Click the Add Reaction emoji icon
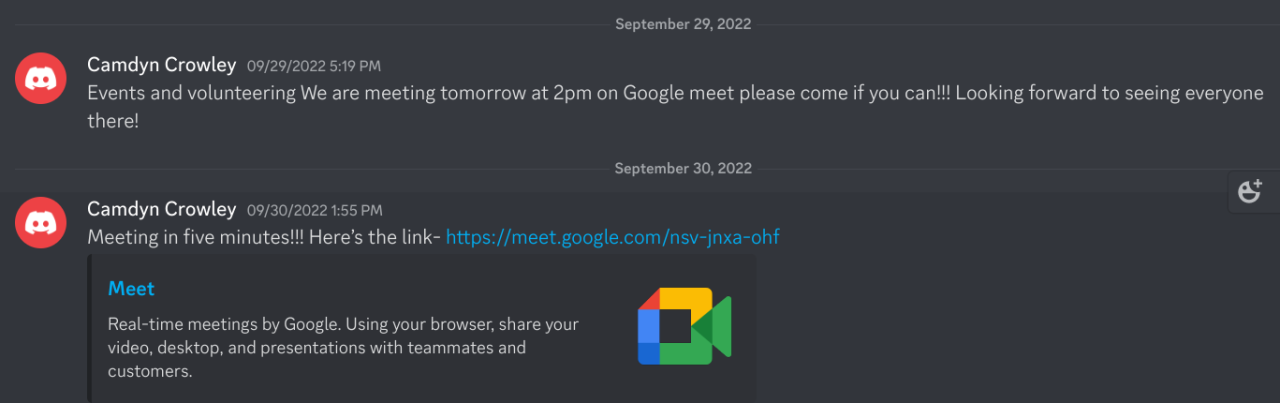This screenshot has width=1280, height=403. (x=1249, y=191)
